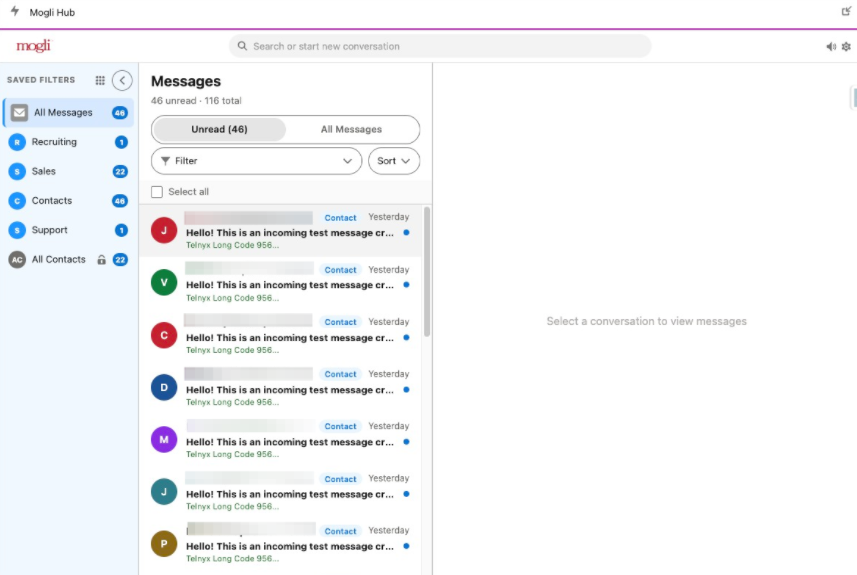Click the Contact tag on D's message
Screen dimensions: 857x575
[x=340, y=374]
